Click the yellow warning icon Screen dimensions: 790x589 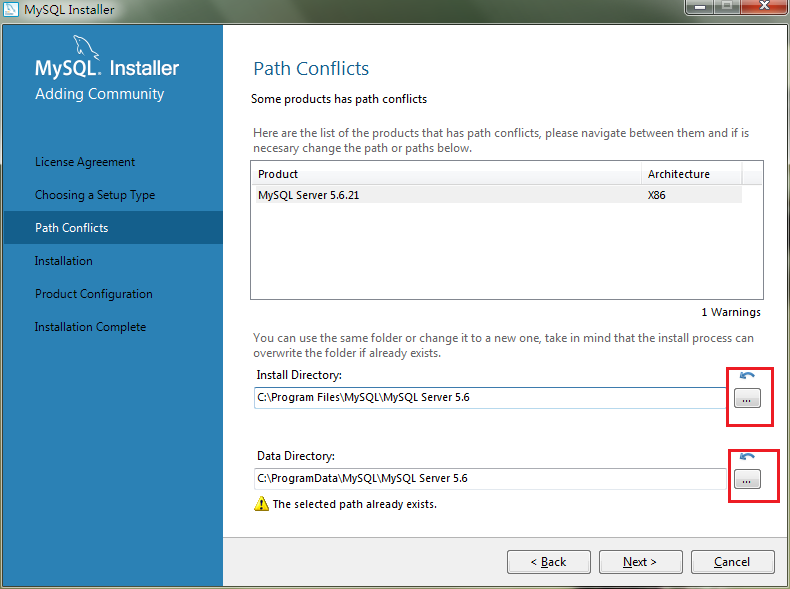(262, 504)
